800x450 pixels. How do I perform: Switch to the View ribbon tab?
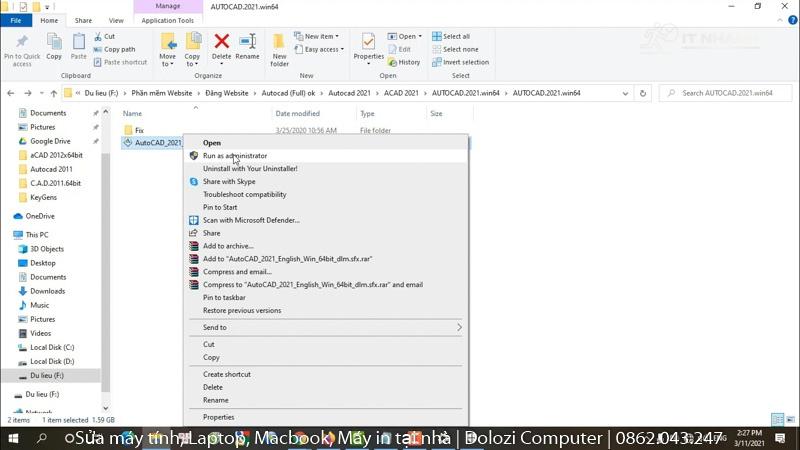coord(116,20)
